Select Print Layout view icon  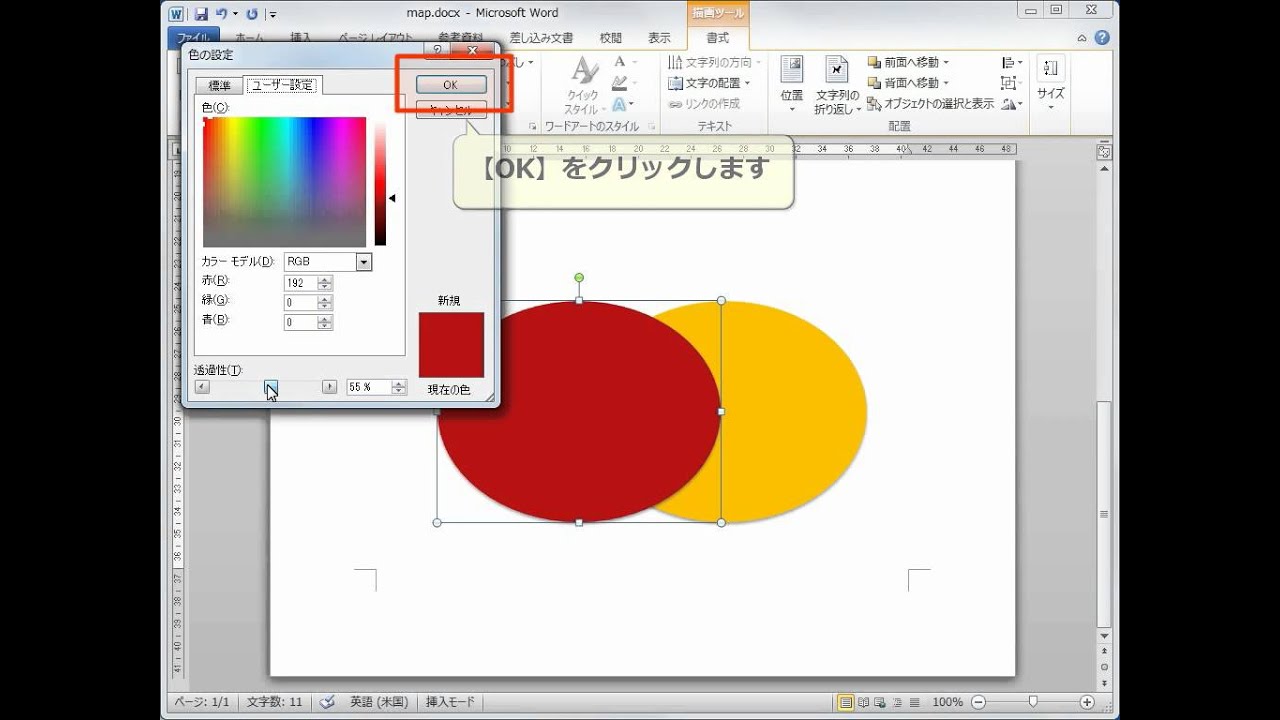point(846,702)
